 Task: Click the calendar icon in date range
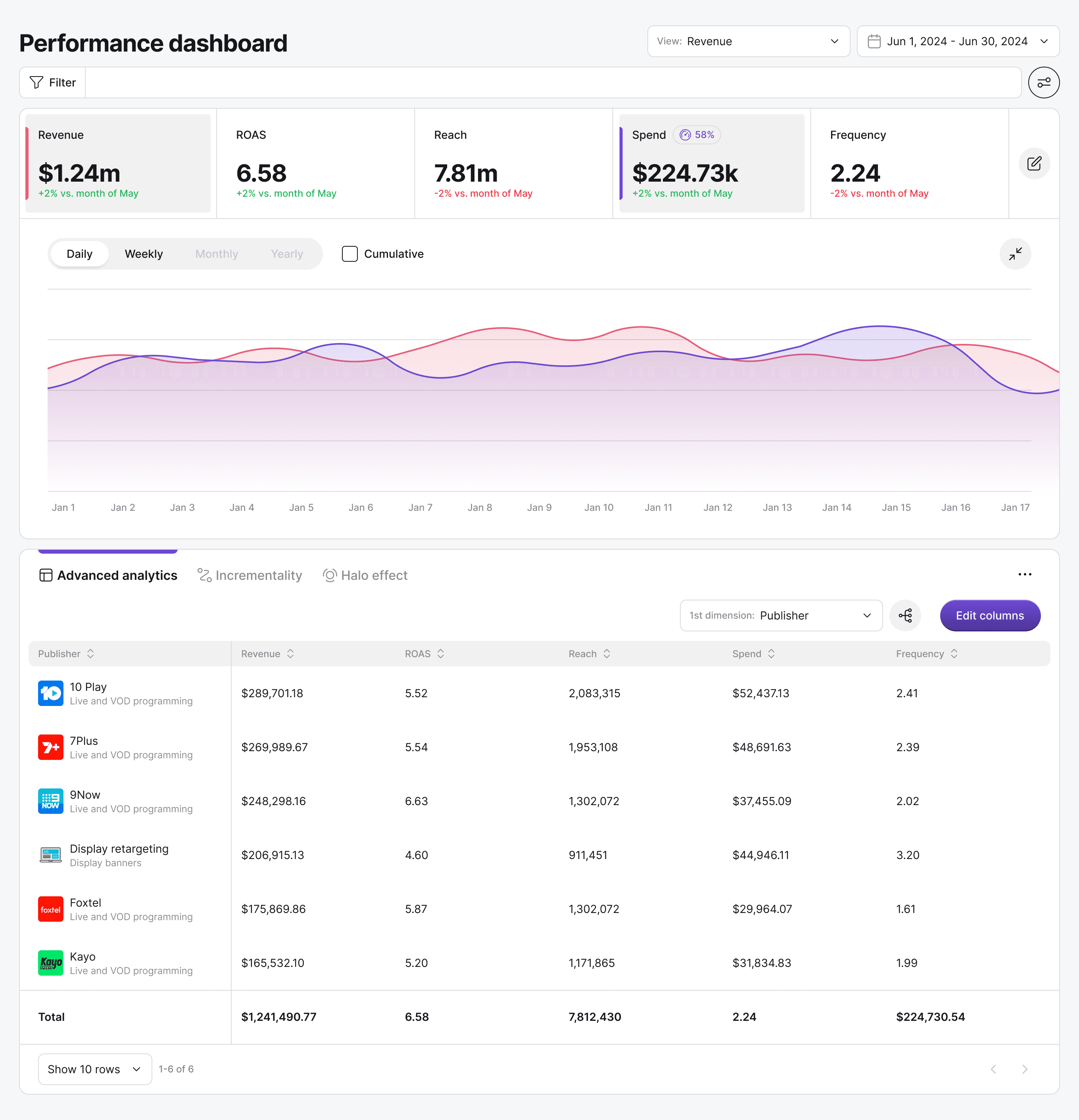[x=874, y=41]
